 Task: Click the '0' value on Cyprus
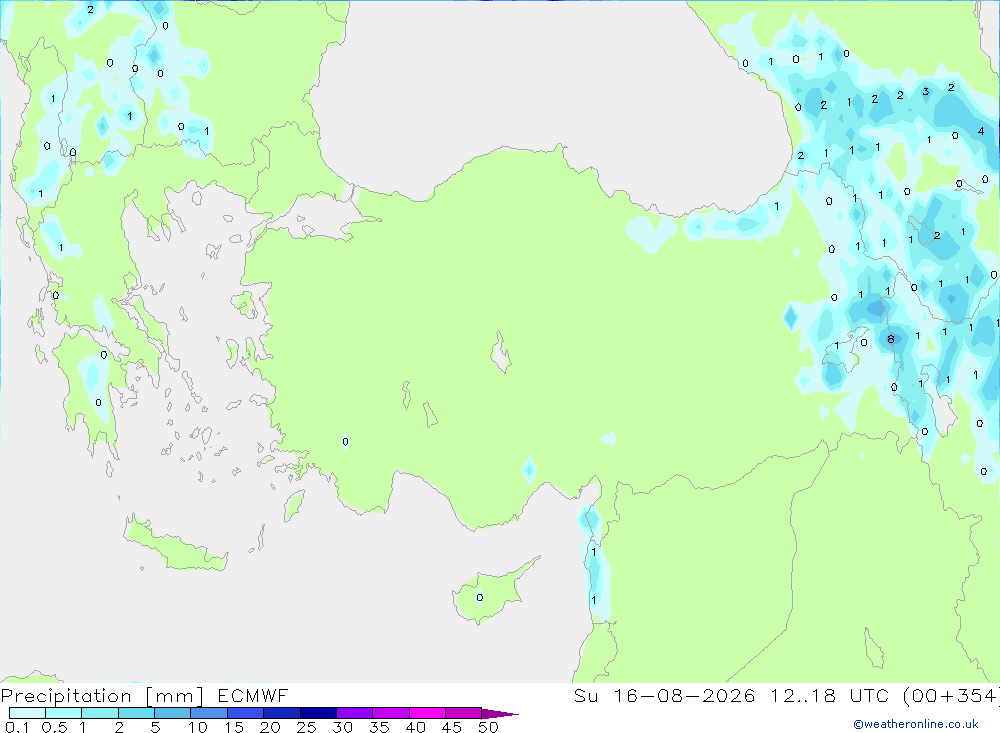[x=480, y=598]
